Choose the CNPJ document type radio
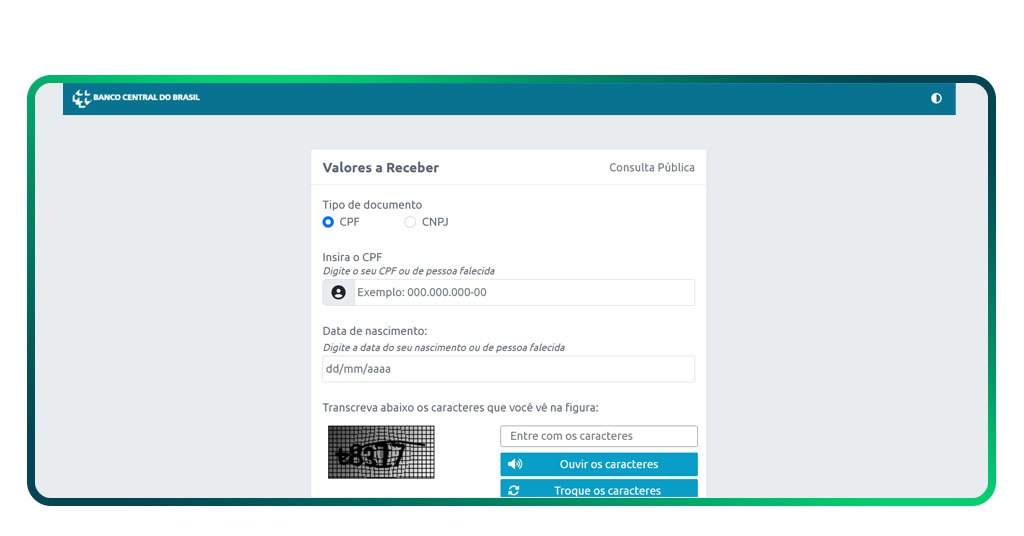1024x536 pixels. coord(410,222)
